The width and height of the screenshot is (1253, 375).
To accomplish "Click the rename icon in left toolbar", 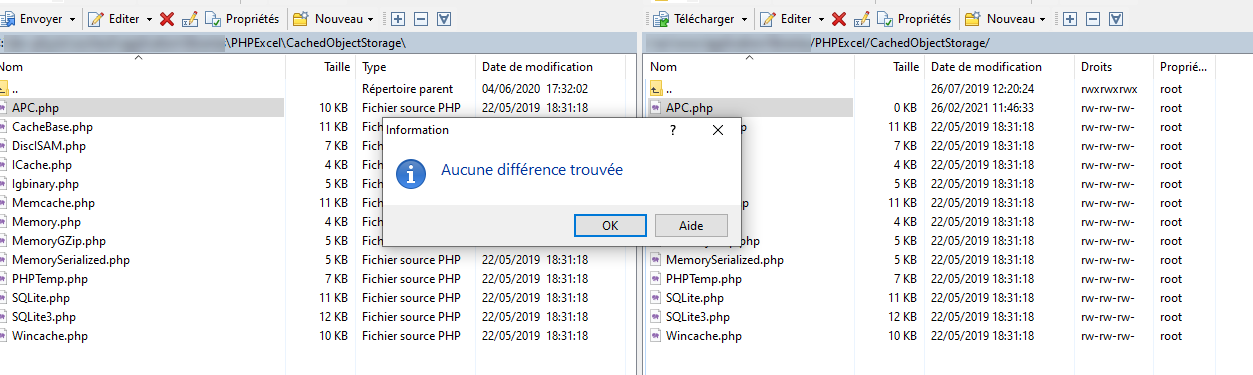I will click(190, 19).
